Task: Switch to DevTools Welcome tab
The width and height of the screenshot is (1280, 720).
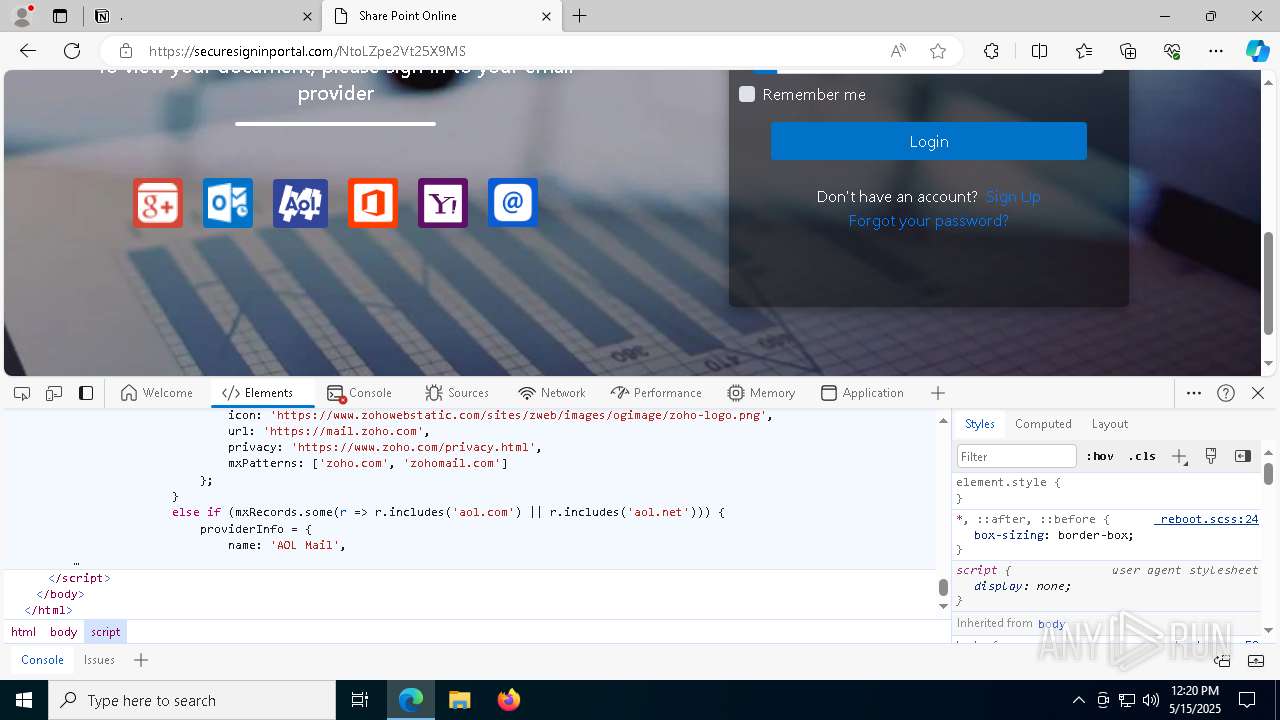Action: click(x=157, y=393)
